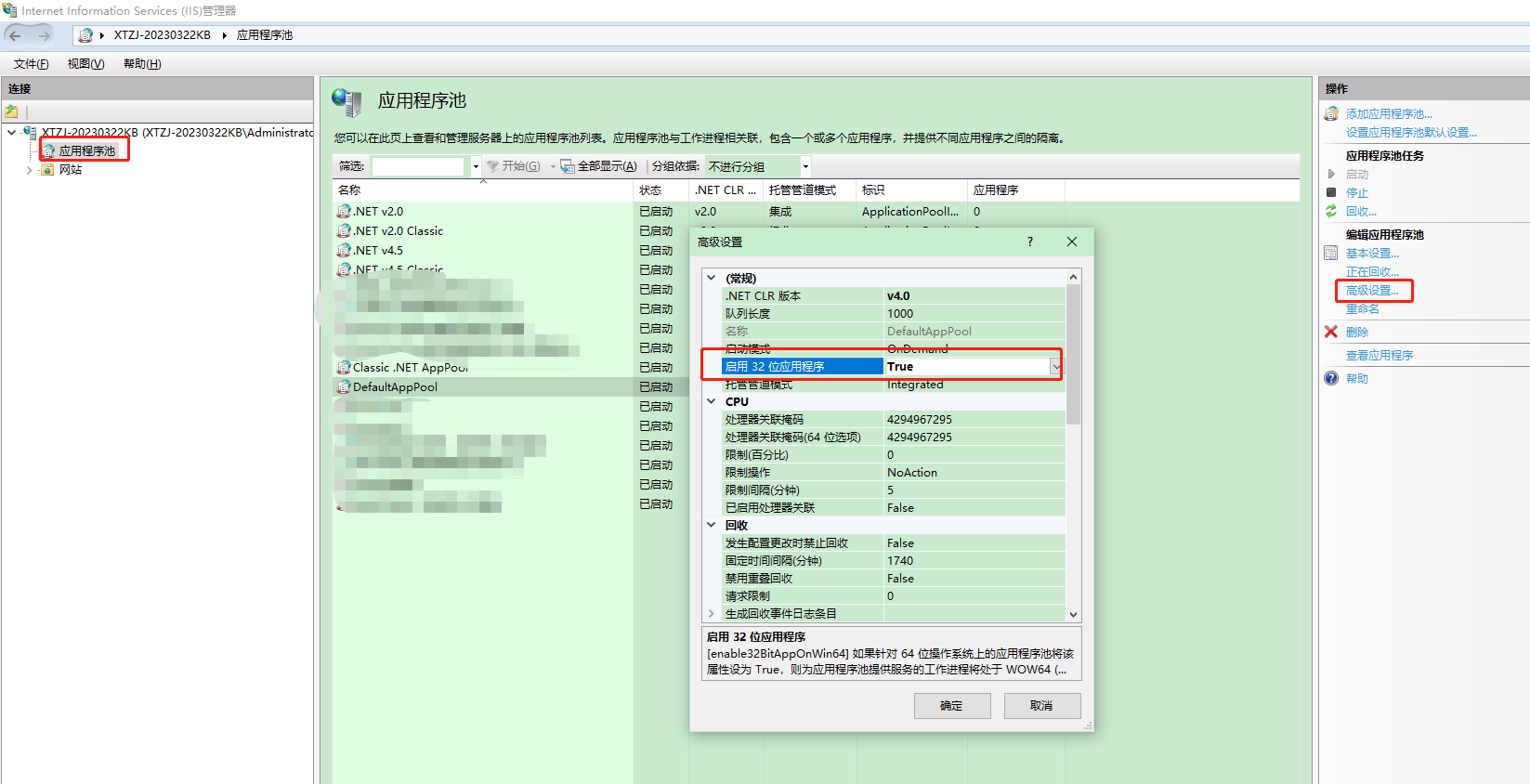
Task: Click the red Delete (删除) icon
Action: click(x=1331, y=332)
